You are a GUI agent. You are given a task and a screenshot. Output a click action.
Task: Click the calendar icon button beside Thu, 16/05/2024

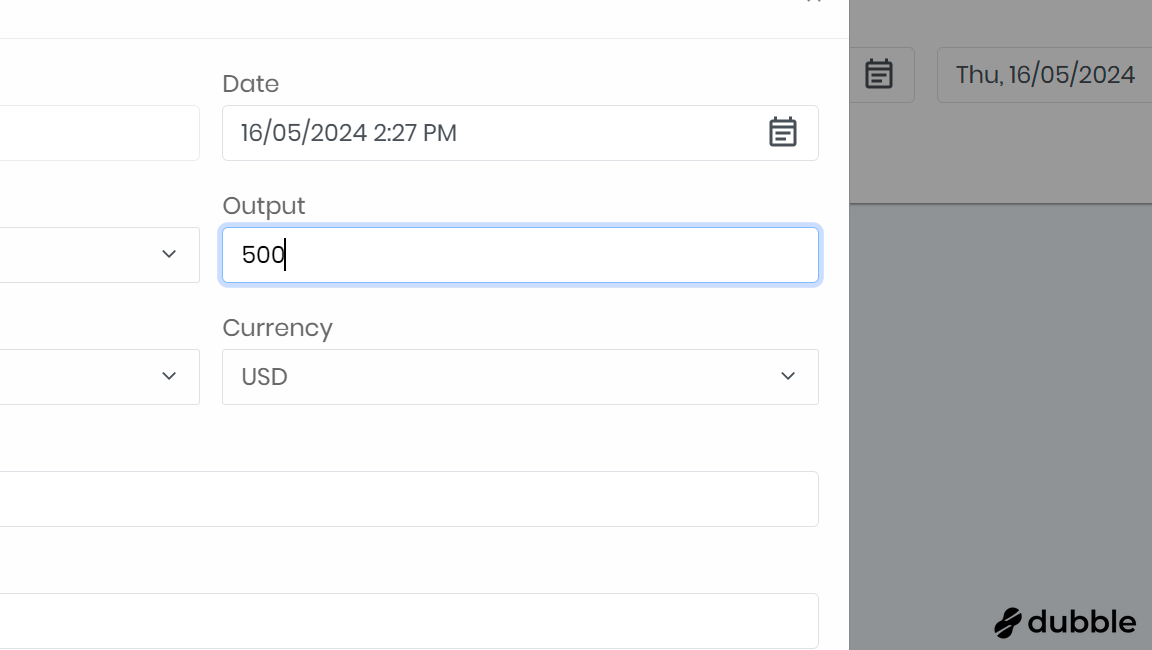[879, 74]
